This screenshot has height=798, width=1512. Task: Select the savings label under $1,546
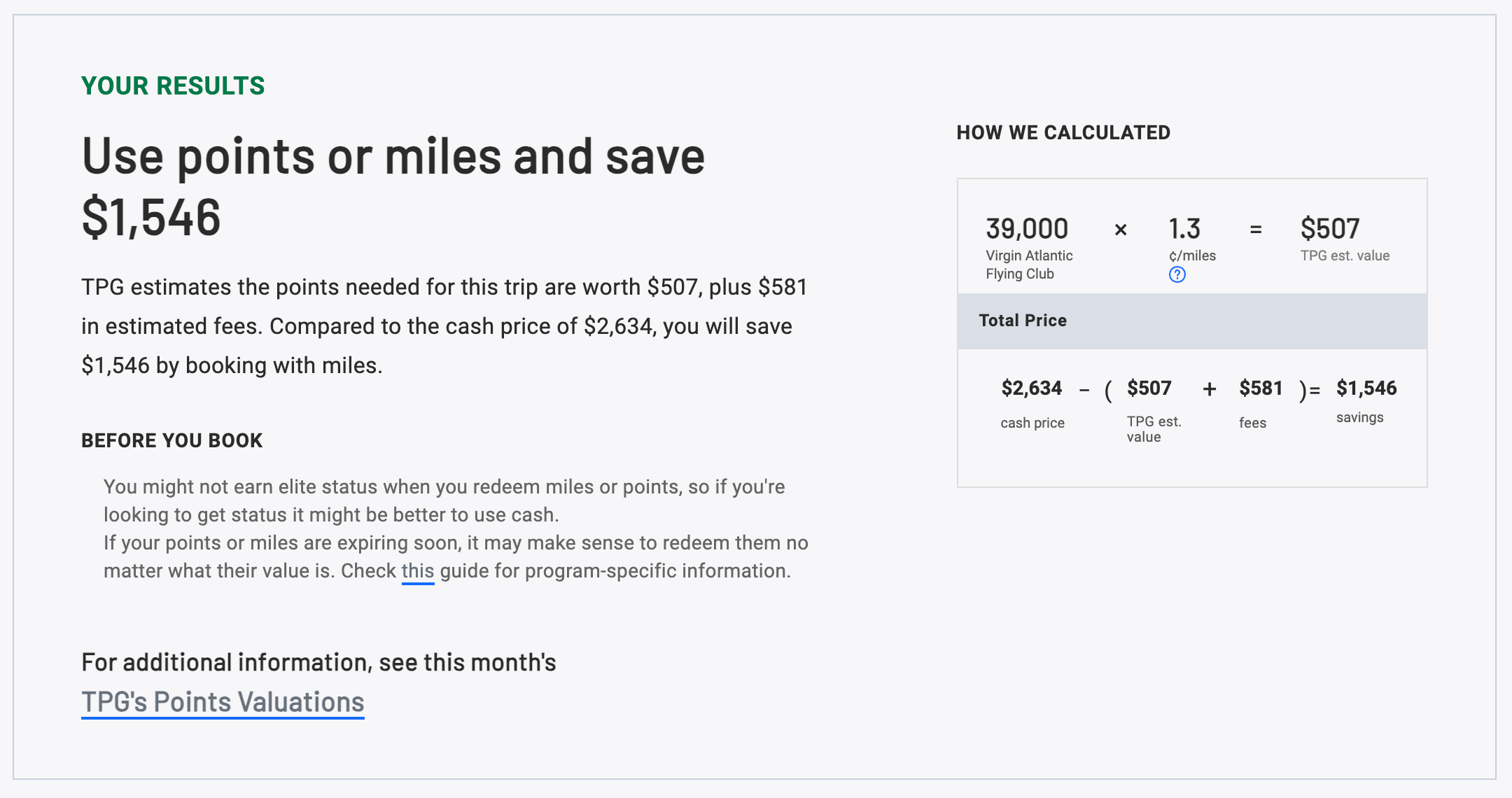(1359, 417)
